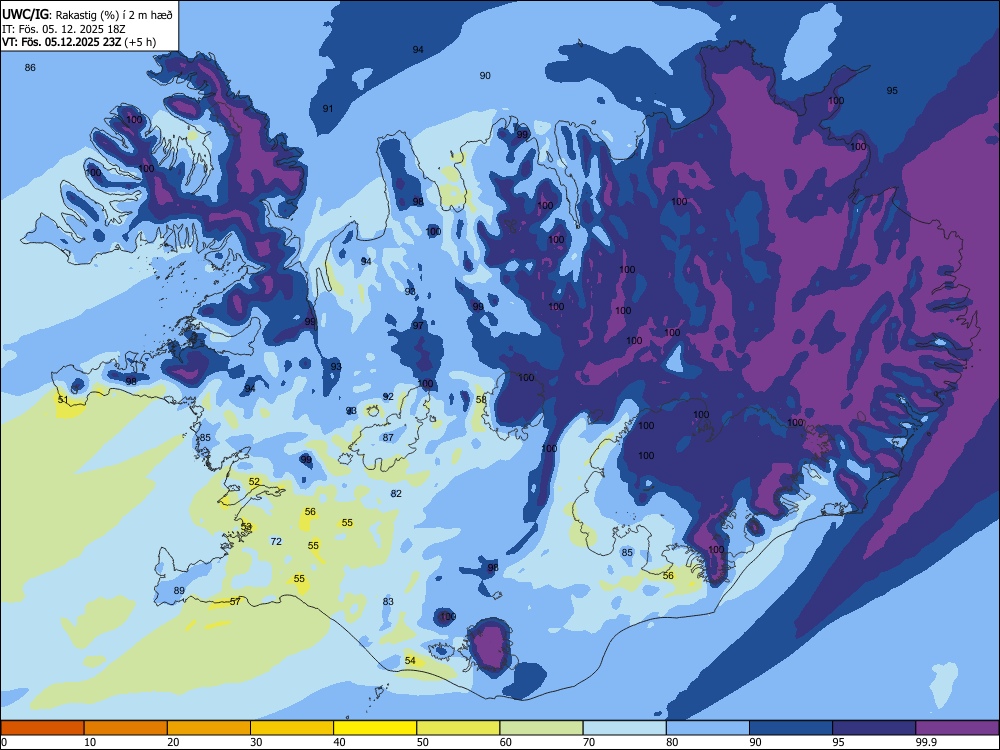Select the 'IT: Fös. 05. 12. 2025 18Z' line
The height and width of the screenshot is (750, 1000).
click(64, 29)
